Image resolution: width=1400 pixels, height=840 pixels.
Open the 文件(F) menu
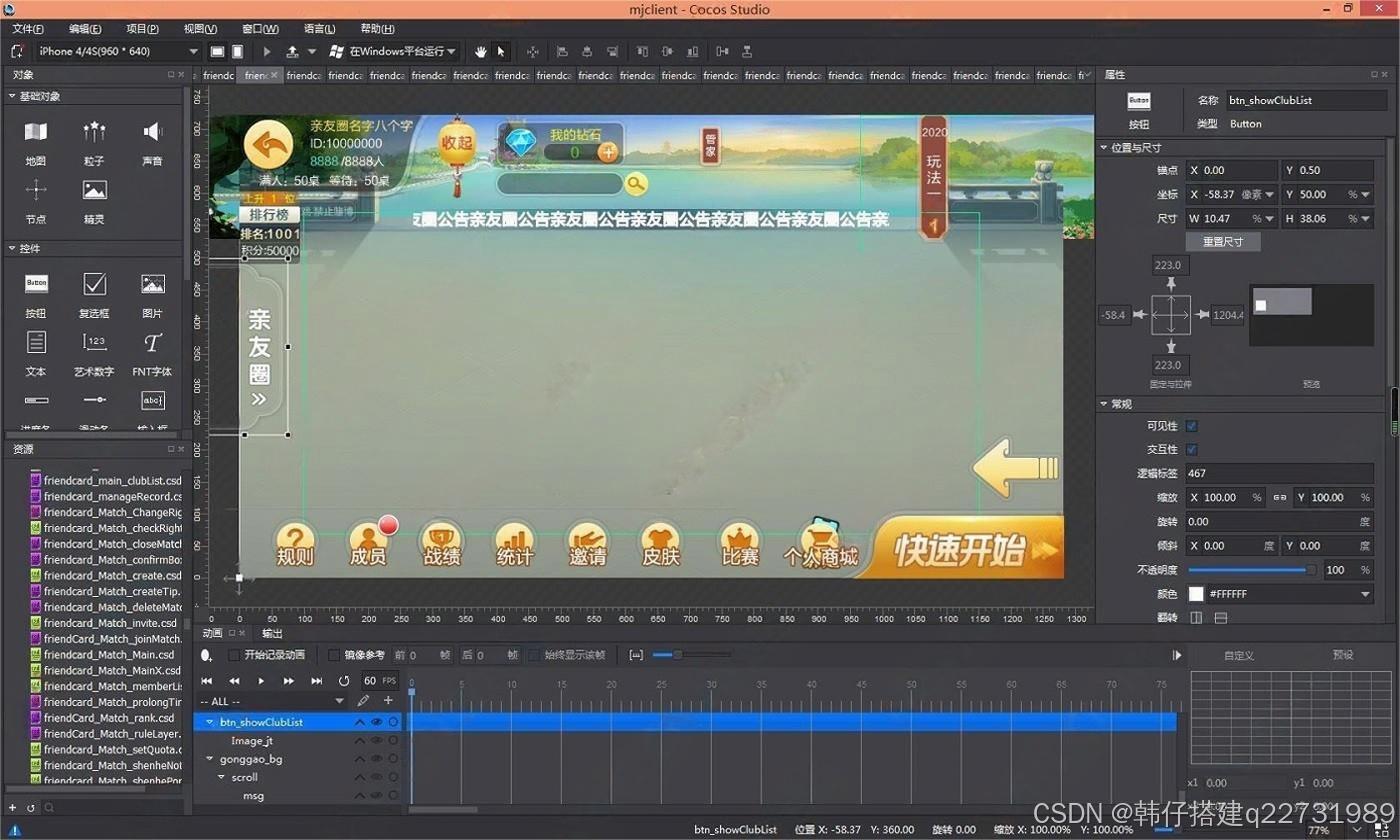28,29
